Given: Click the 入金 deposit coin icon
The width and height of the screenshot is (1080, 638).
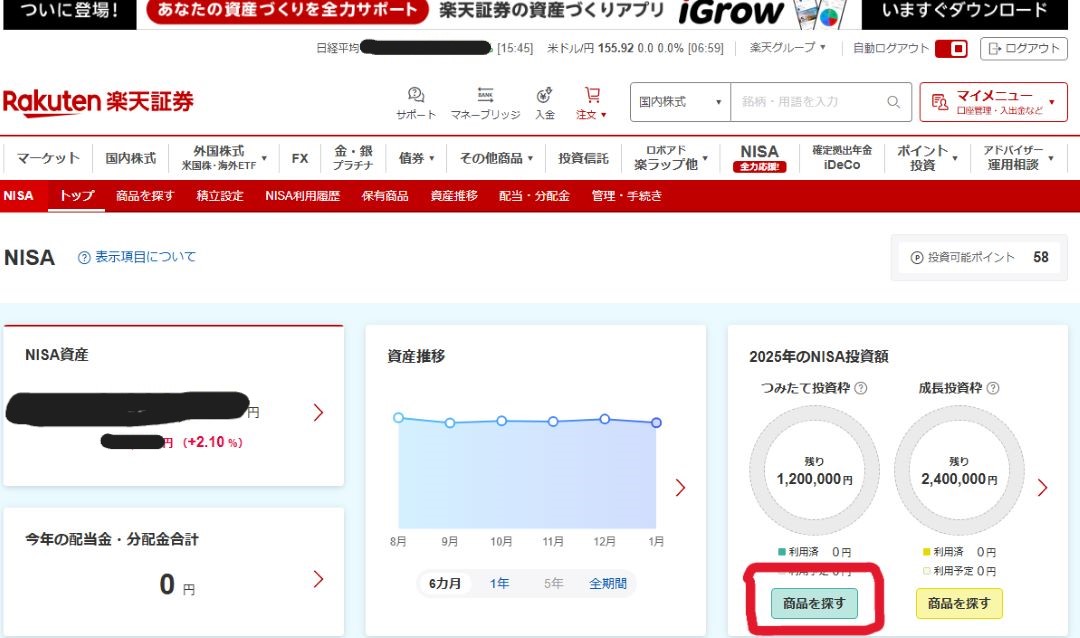Looking at the screenshot, I should click(x=543, y=93).
